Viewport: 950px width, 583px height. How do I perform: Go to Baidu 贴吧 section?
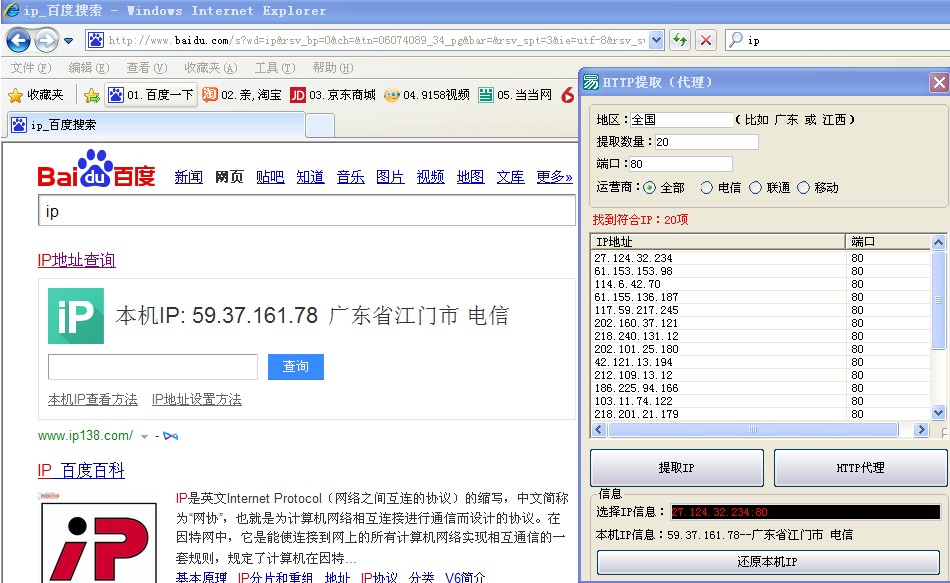coord(270,177)
